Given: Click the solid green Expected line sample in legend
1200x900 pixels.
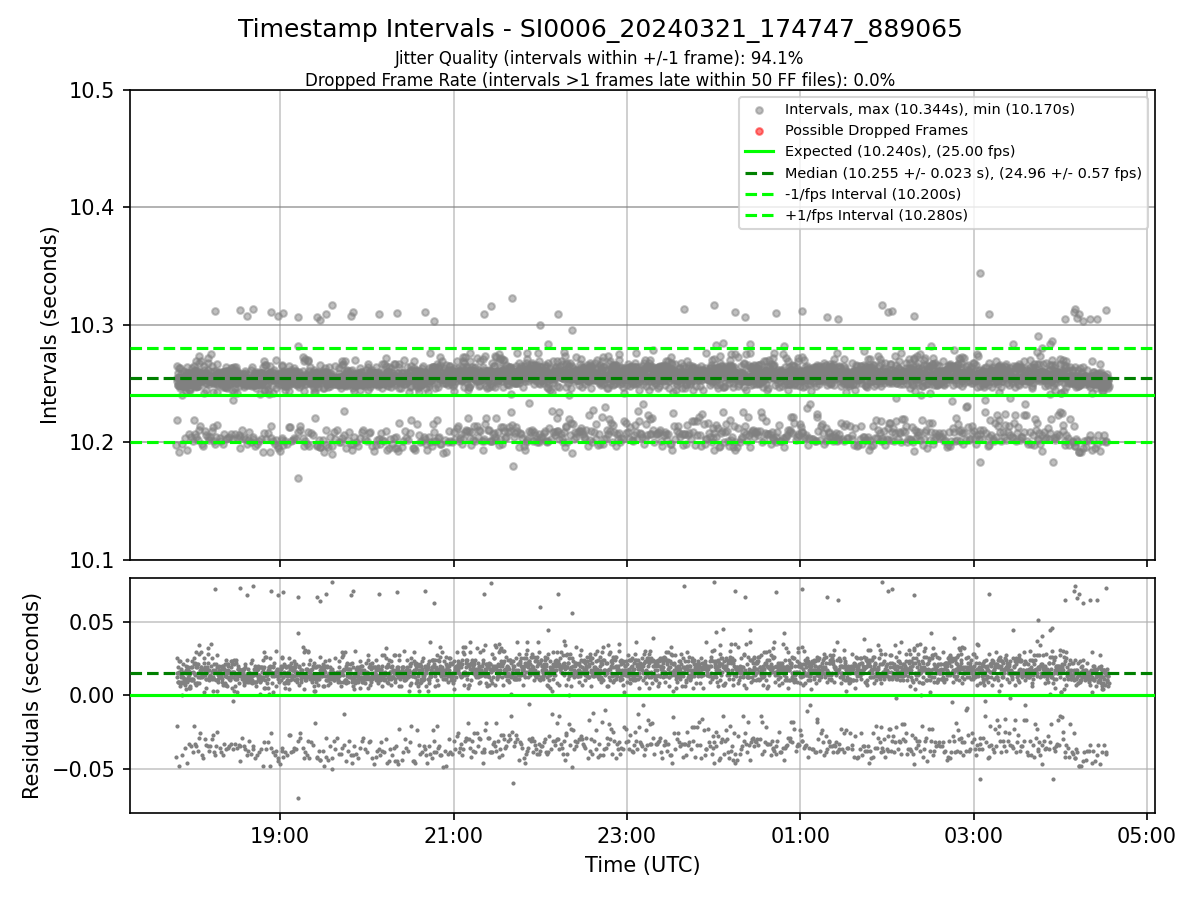Looking at the screenshot, I should [x=760, y=151].
